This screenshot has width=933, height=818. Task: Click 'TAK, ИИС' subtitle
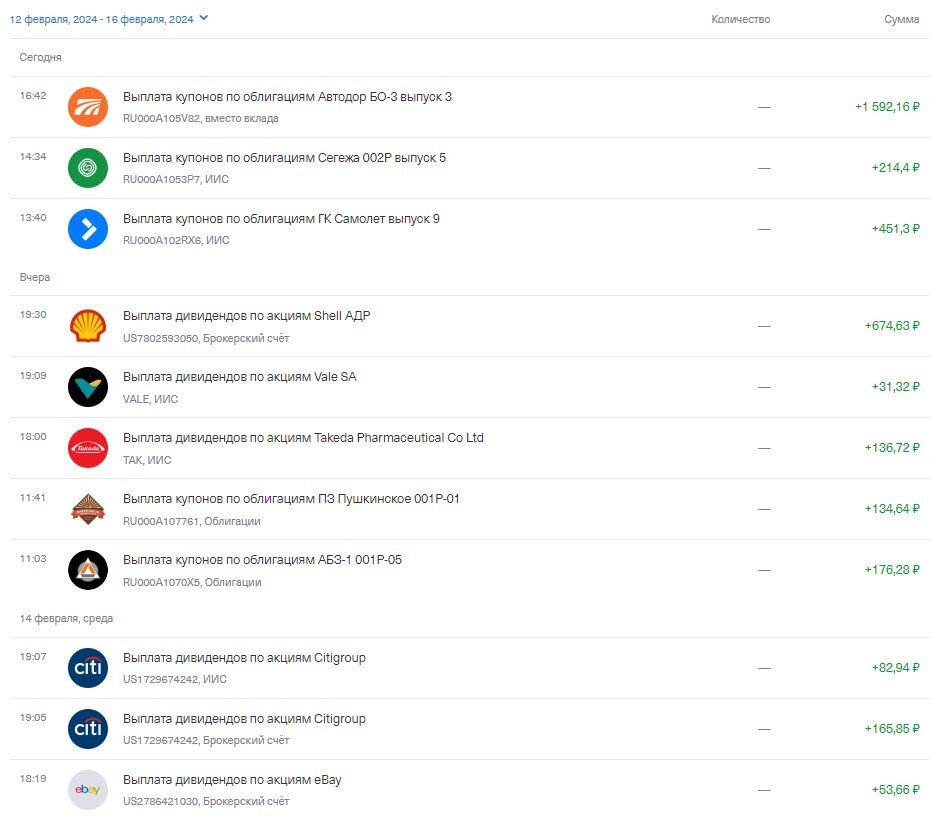pyautogui.click(x=147, y=460)
